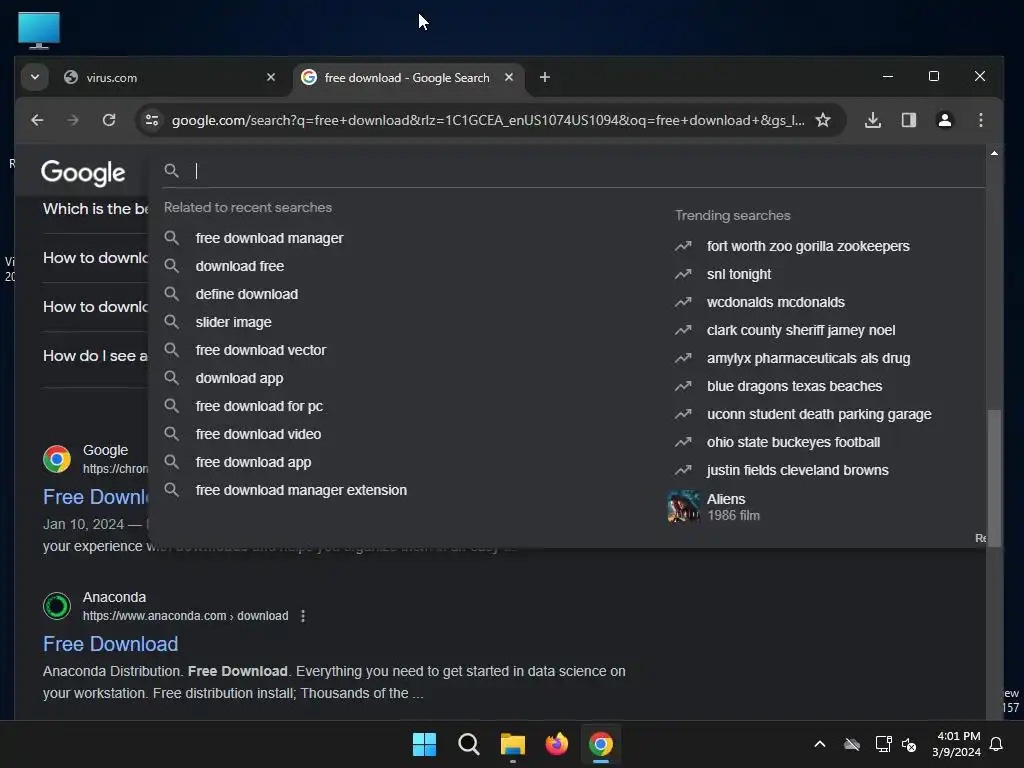Show hidden tray icons chevron
Viewport: 1024px width, 768px height.
click(x=820, y=744)
